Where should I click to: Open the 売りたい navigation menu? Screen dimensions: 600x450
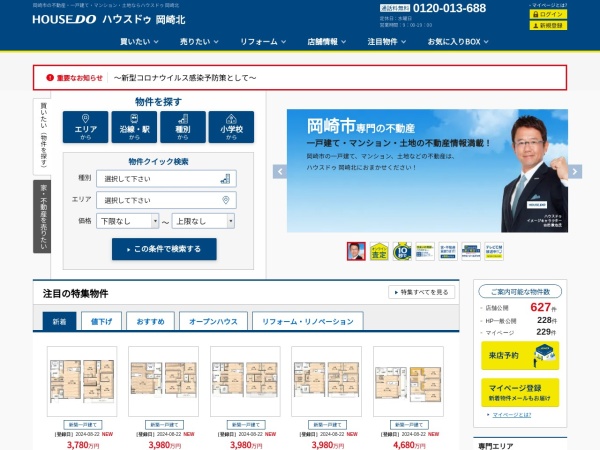click(x=199, y=42)
